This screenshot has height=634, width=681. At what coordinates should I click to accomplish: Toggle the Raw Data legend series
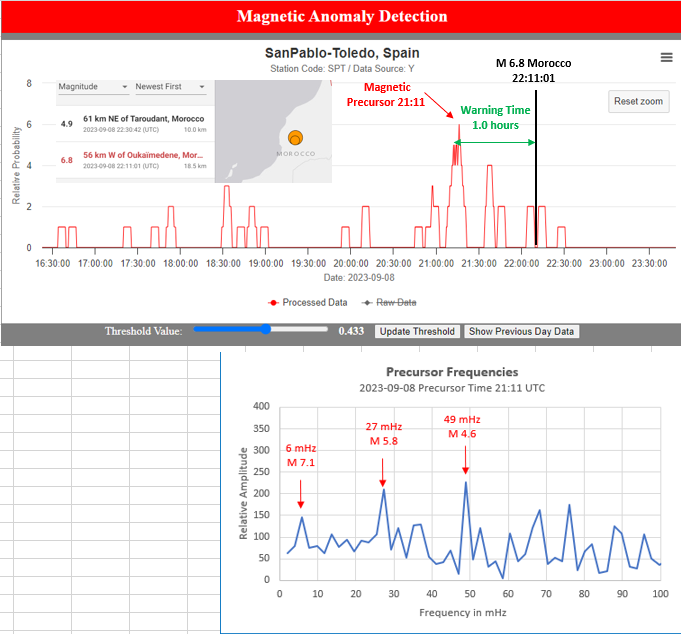[x=389, y=303]
